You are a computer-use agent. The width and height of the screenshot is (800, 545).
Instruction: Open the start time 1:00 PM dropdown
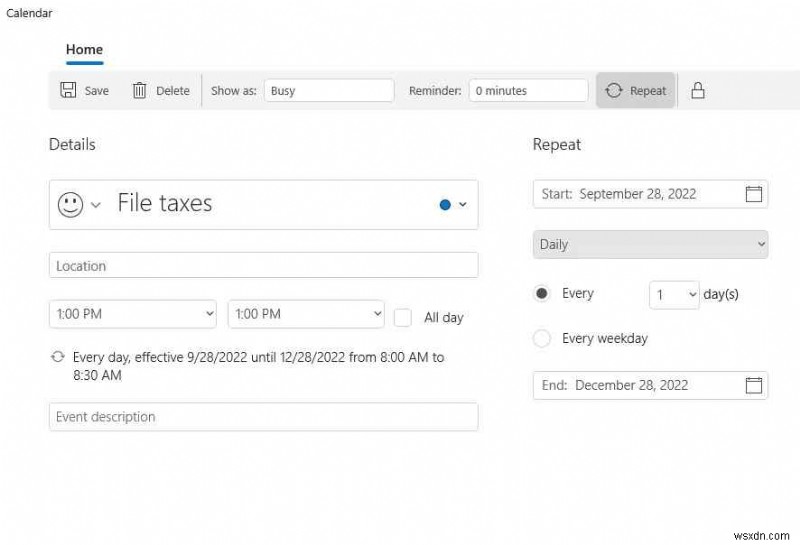coord(133,314)
